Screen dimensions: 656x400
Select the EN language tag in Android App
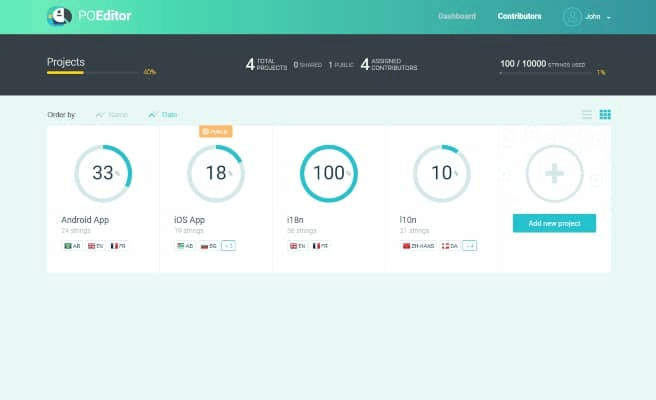click(x=95, y=246)
